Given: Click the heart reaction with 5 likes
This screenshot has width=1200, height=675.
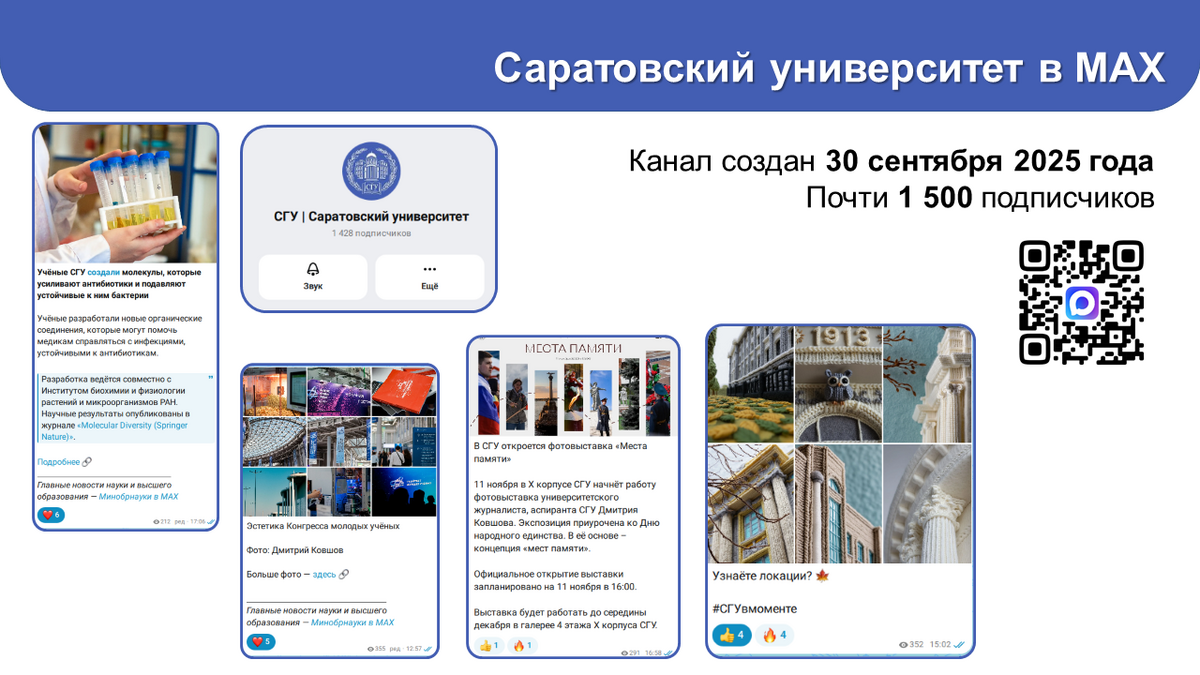Looking at the screenshot, I should point(260,641).
